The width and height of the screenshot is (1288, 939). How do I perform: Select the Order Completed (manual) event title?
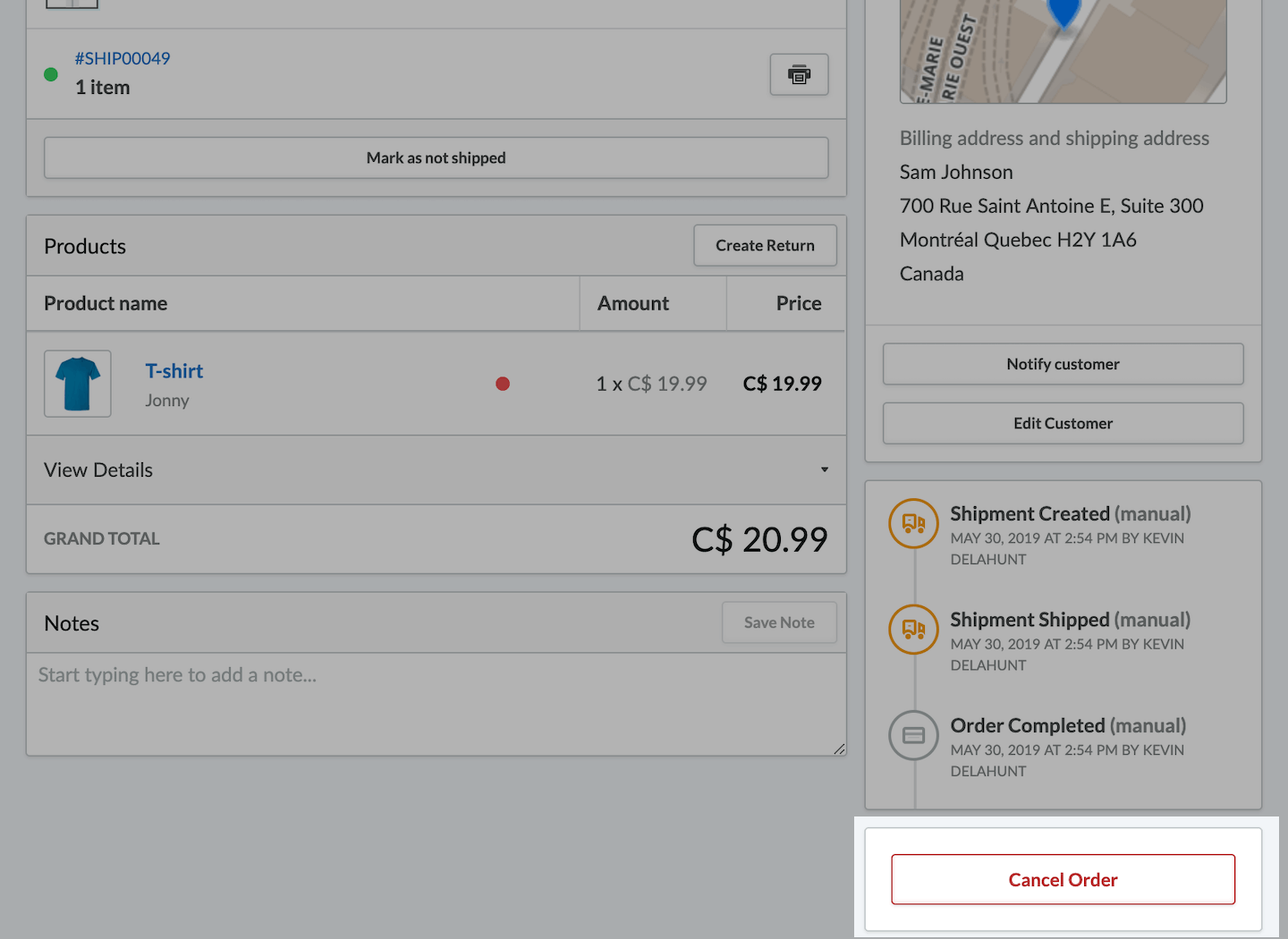tap(1068, 725)
